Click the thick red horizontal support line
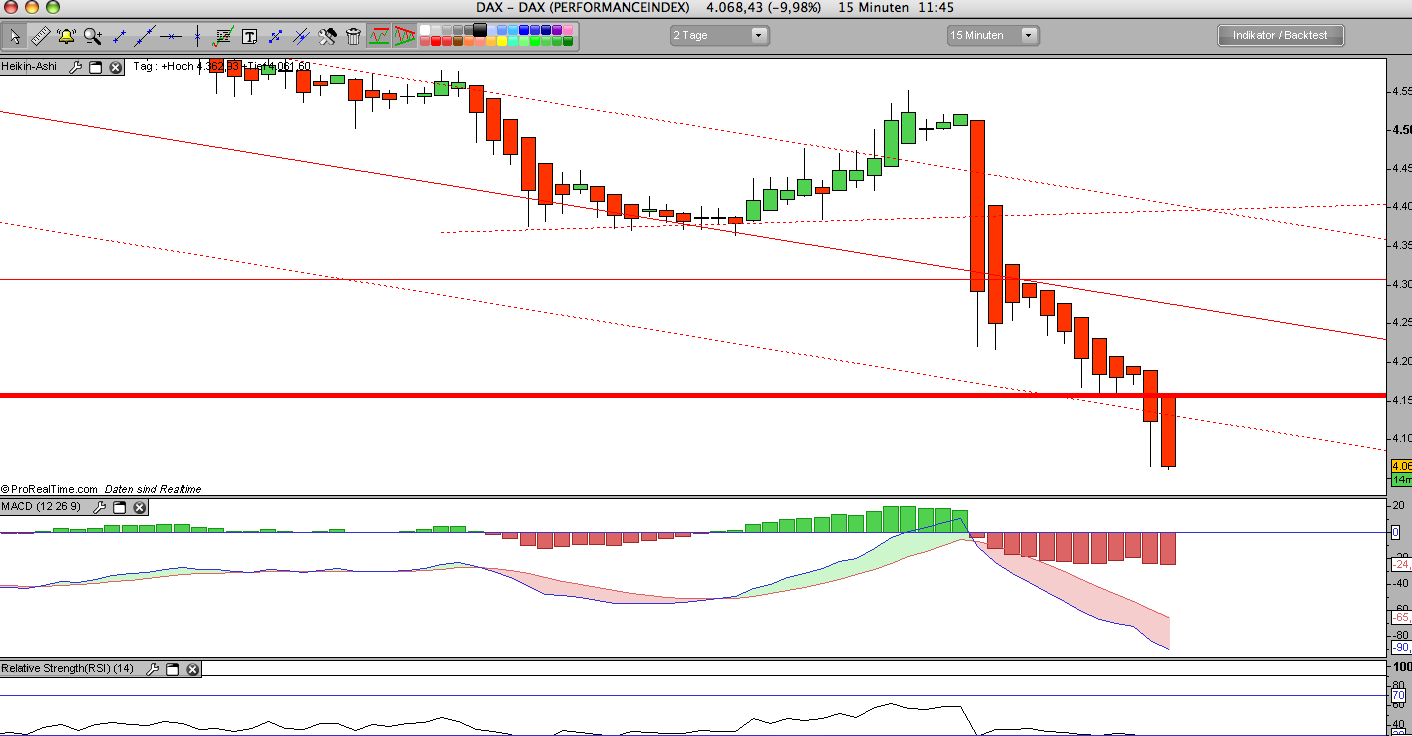 (x=692, y=396)
